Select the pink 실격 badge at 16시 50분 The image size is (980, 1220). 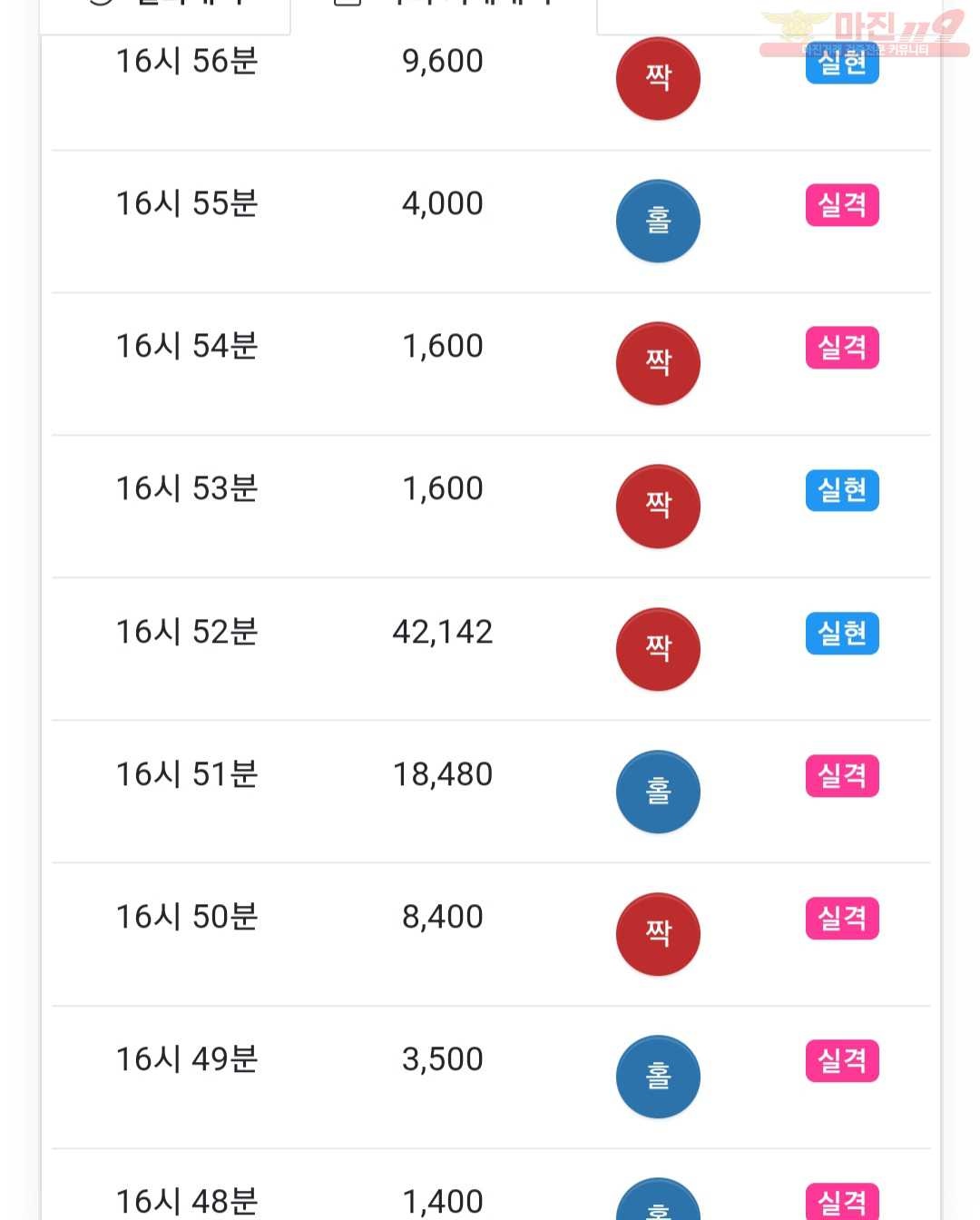[842, 919]
